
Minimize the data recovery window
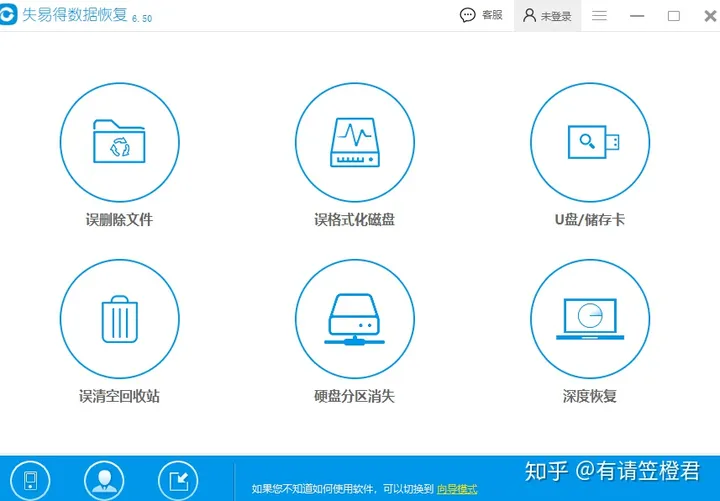(638, 16)
